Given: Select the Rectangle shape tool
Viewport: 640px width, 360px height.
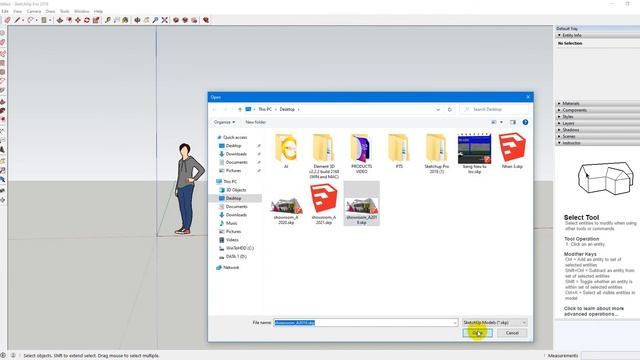Looking at the screenshot, I should (44, 20).
